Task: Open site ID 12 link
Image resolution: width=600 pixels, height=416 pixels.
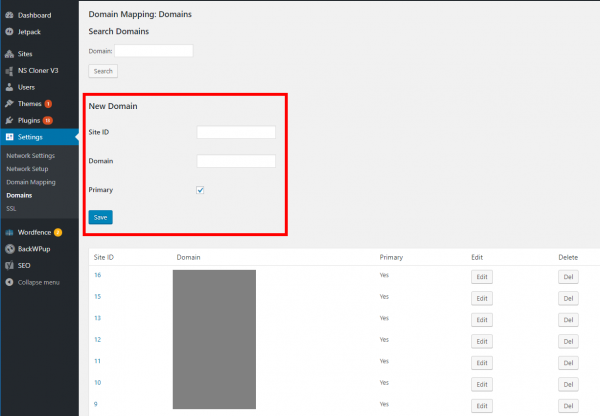Action: 98,339
